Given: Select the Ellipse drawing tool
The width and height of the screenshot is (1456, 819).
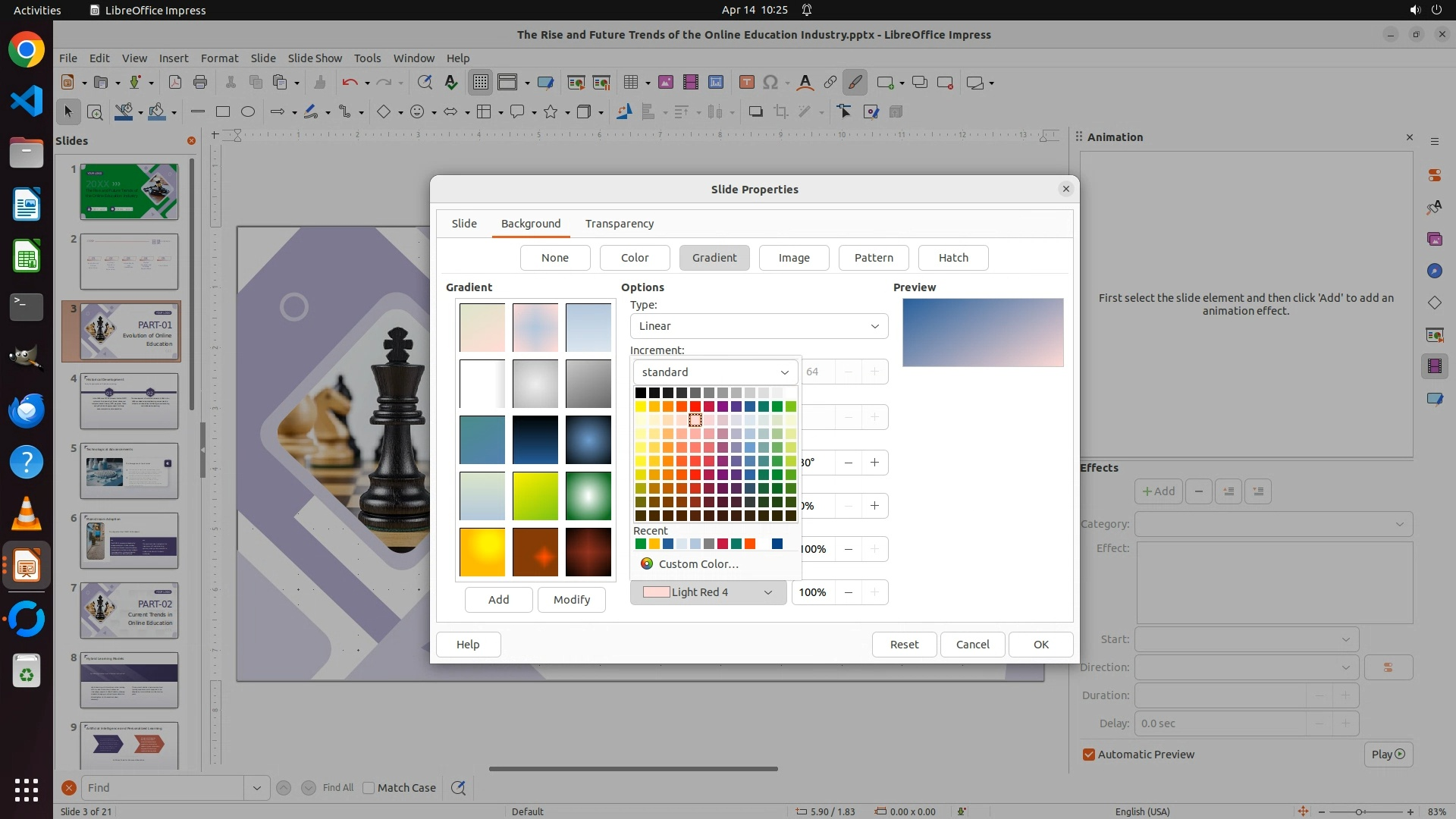Looking at the screenshot, I should point(248,112).
